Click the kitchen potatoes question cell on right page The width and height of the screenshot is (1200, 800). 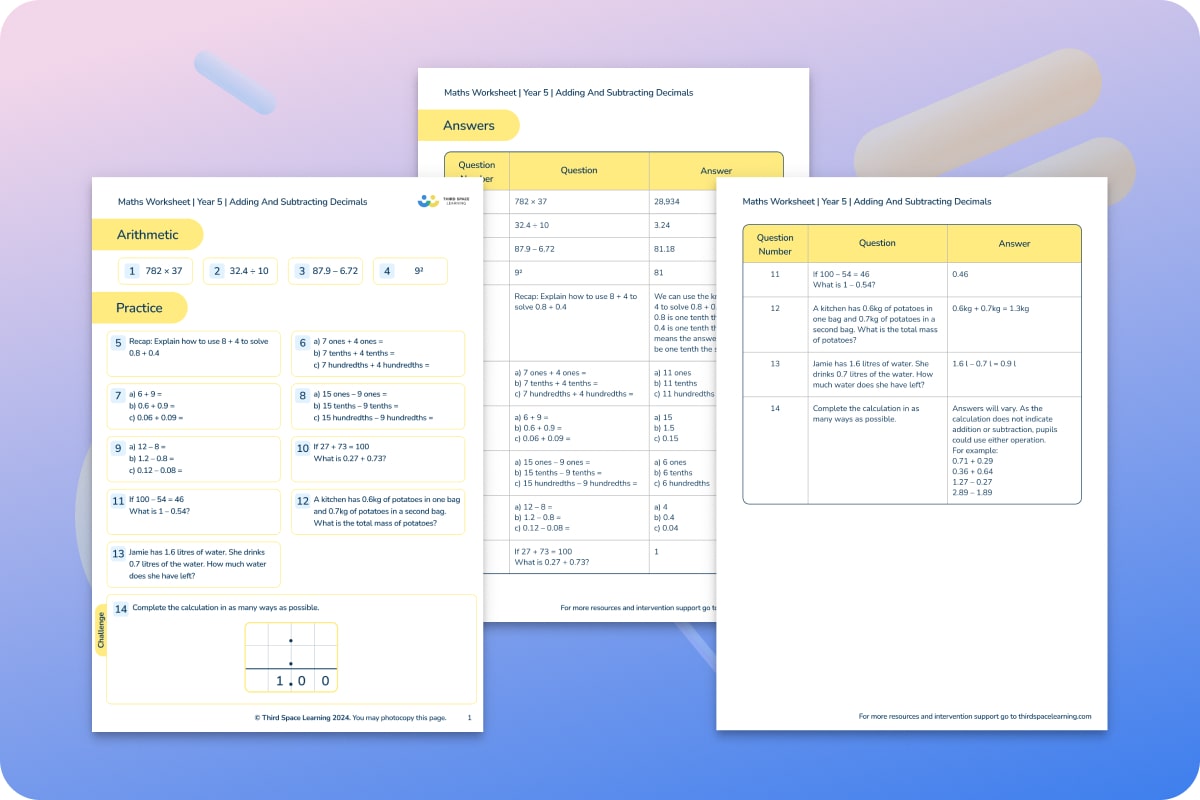point(877,324)
